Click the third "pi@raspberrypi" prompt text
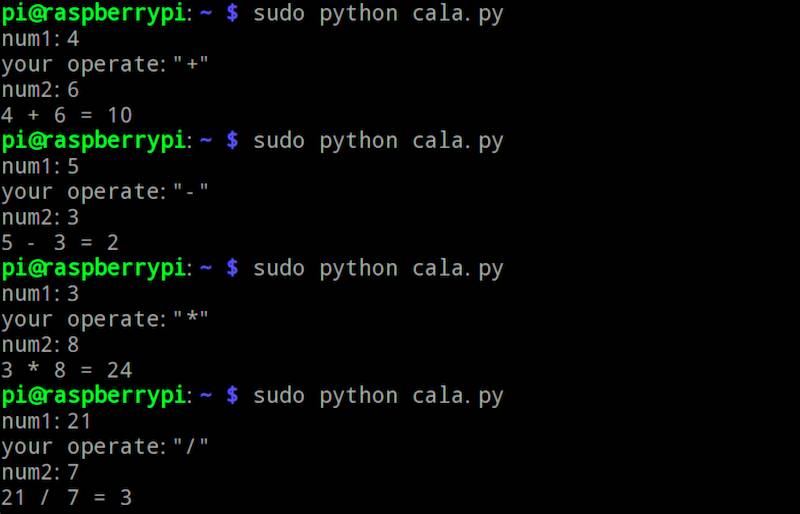The width and height of the screenshot is (800, 514). [93, 268]
